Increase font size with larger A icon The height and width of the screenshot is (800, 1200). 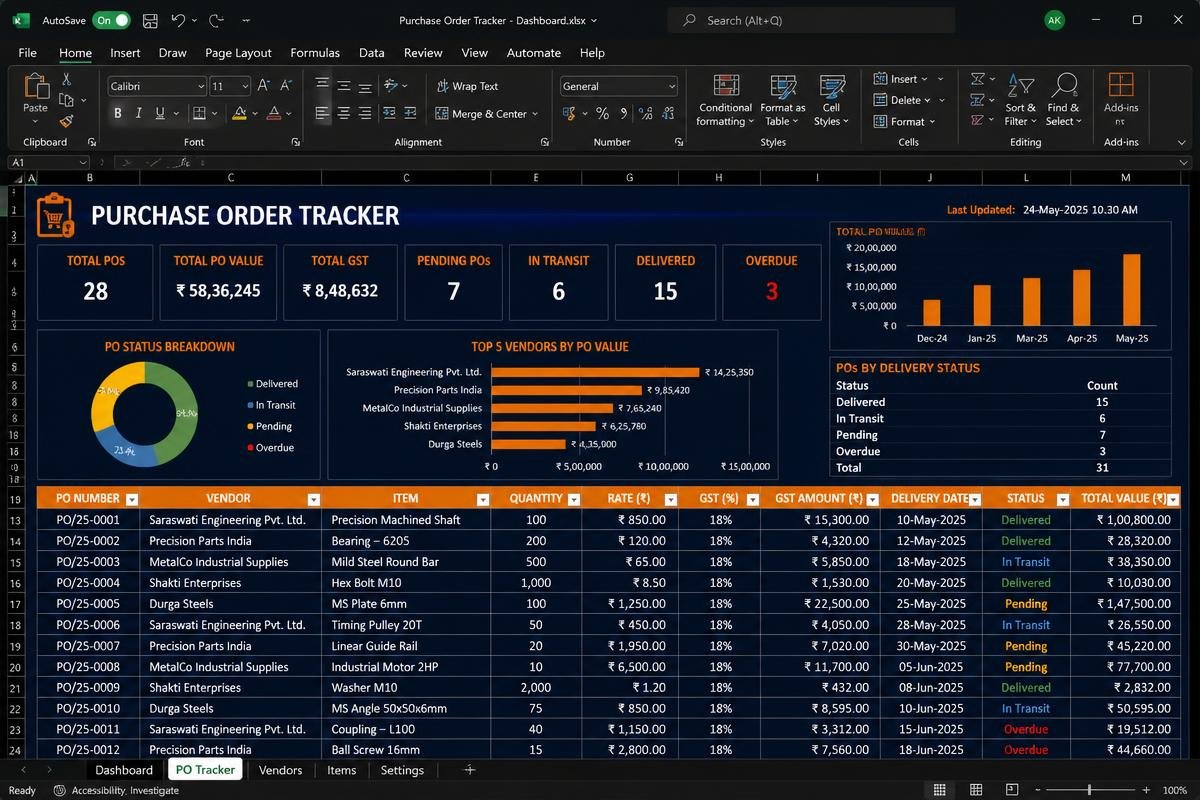pos(264,86)
